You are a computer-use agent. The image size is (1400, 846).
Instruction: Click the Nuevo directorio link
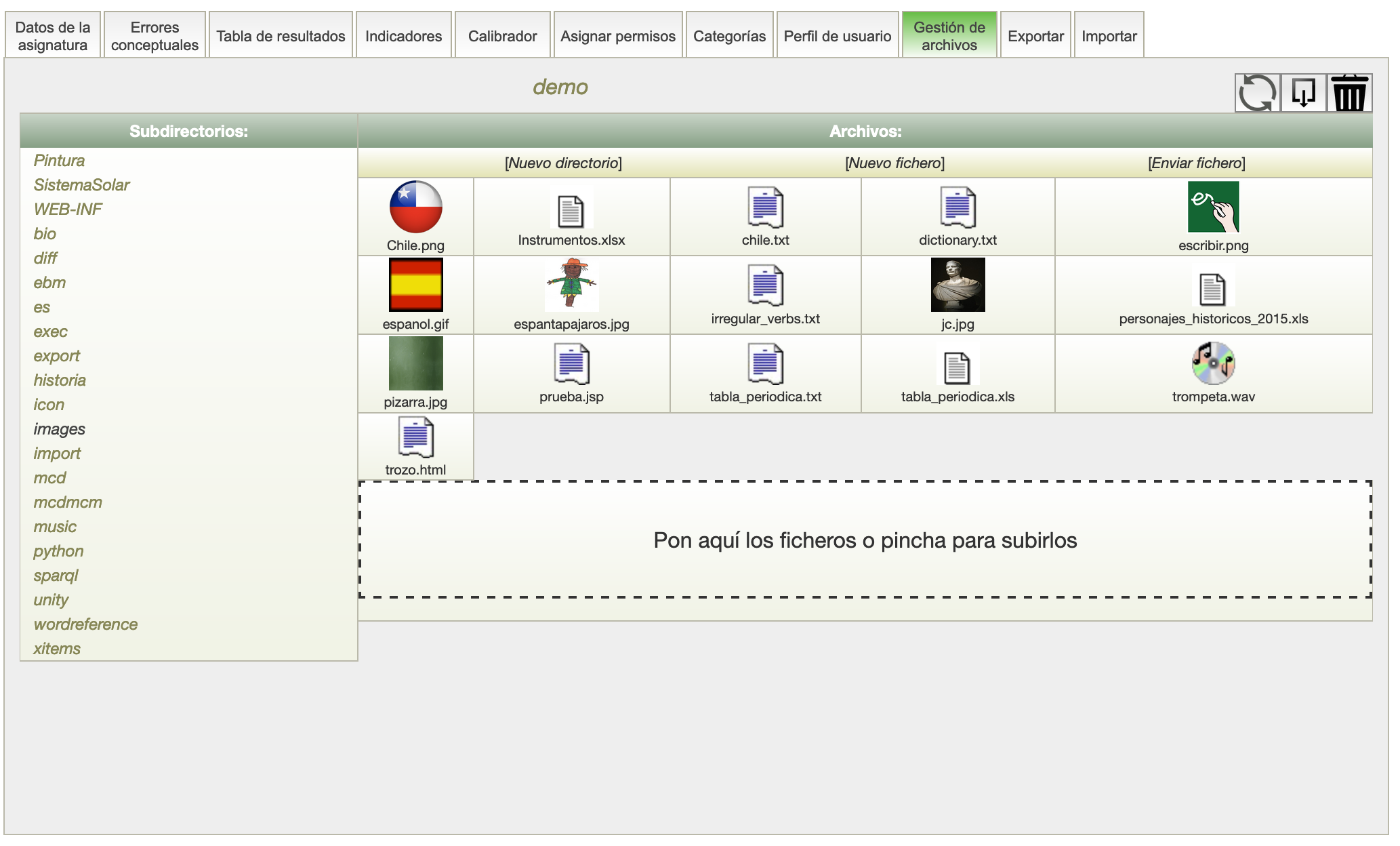pyautogui.click(x=563, y=163)
